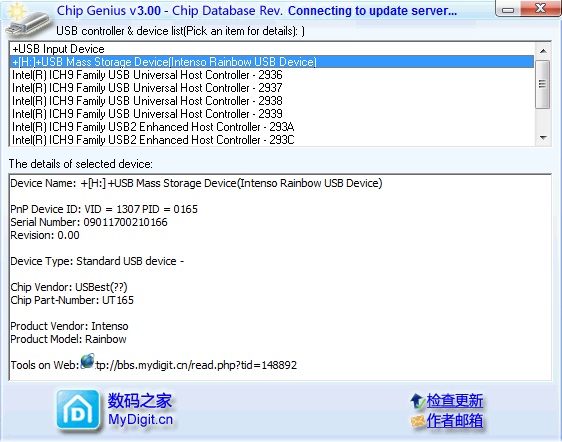Click the device list scroll up arrow
Viewport: 562px width, 442px height.
[543, 51]
